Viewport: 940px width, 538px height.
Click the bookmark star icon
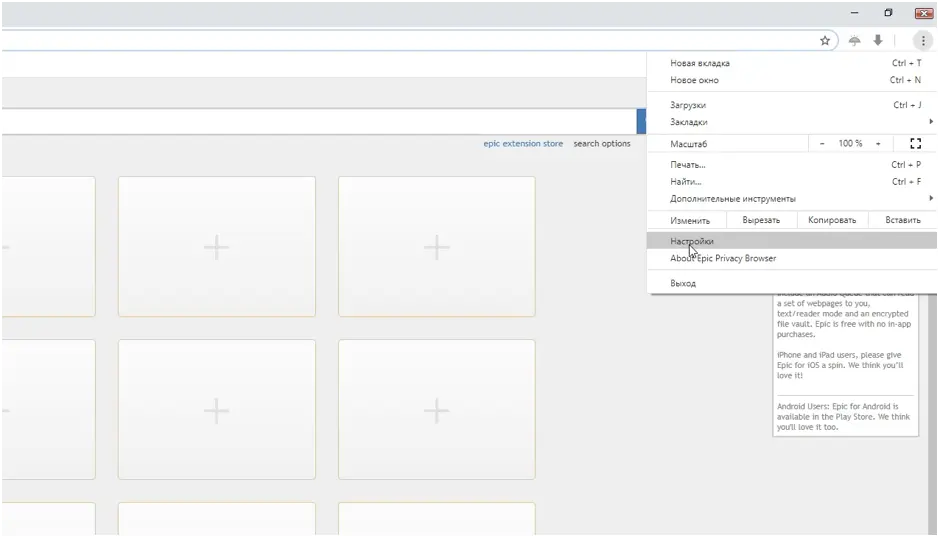point(825,41)
